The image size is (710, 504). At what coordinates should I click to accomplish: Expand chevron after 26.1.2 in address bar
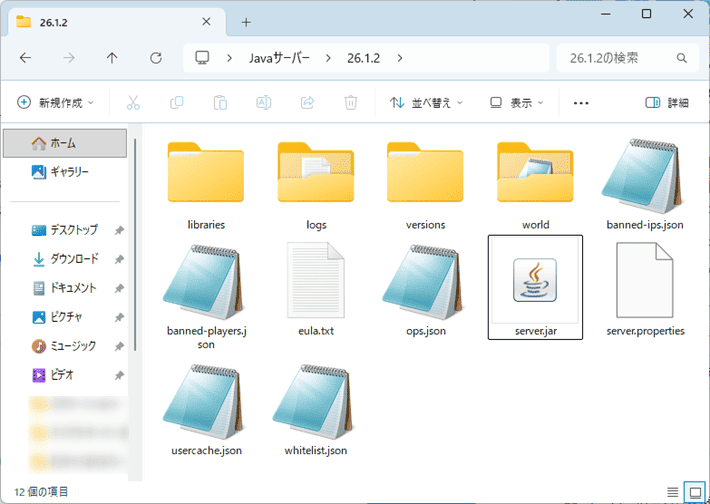[400, 58]
